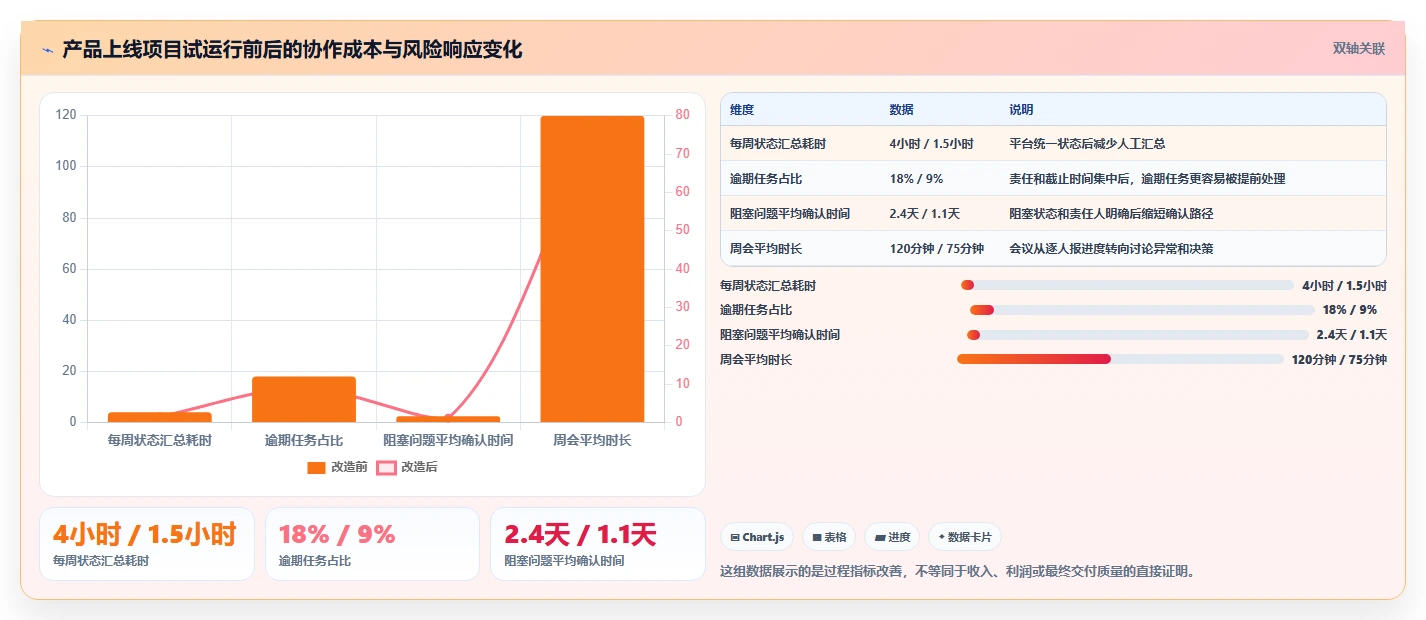Screen dimensions: 1426x620
Task: Click the 每周状态汇总耗时 progress bar
Action: point(1127,285)
